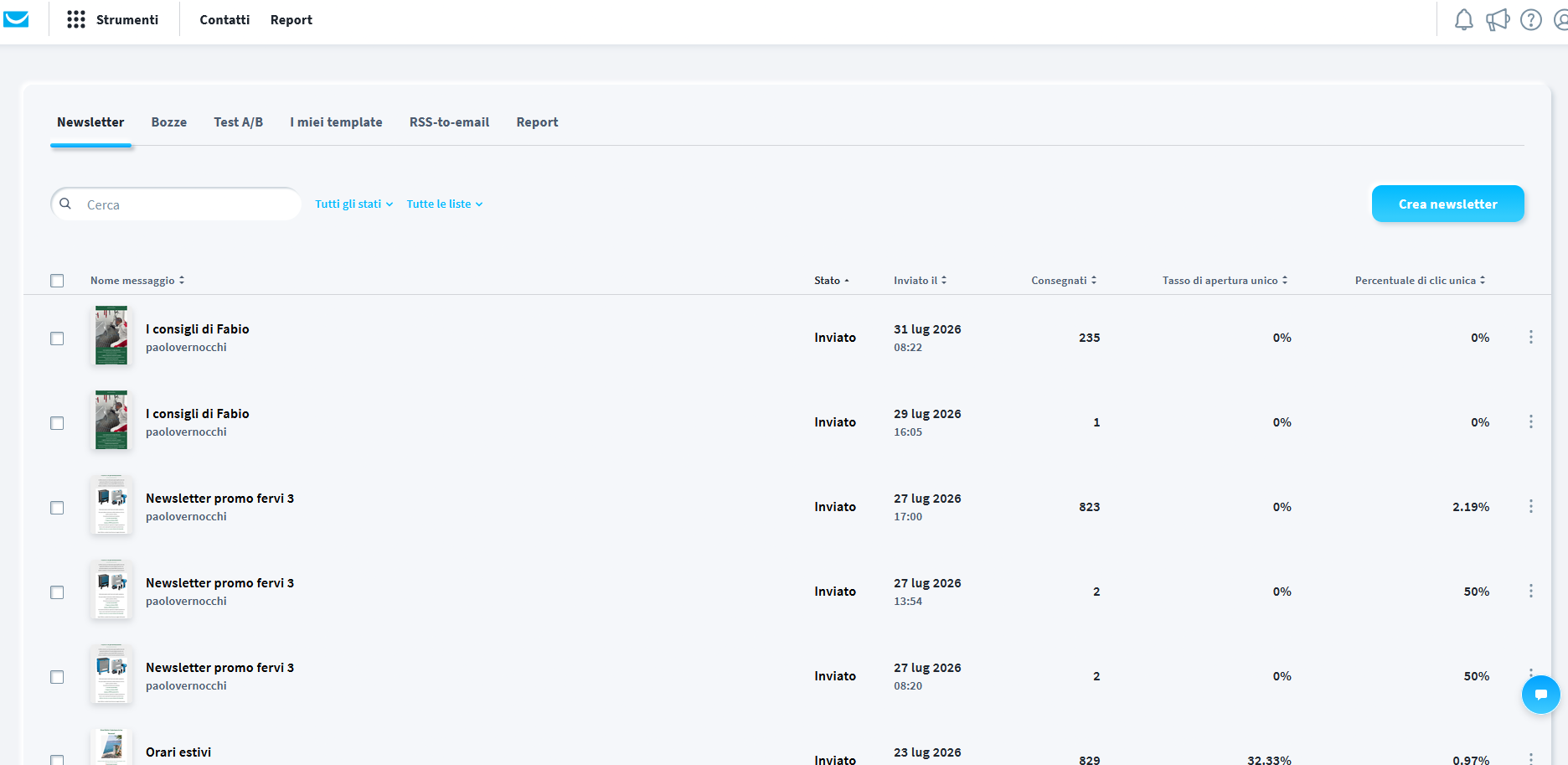Open Contatti in the top navigation
The height and width of the screenshot is (765, 1568).
pos(224,19)
